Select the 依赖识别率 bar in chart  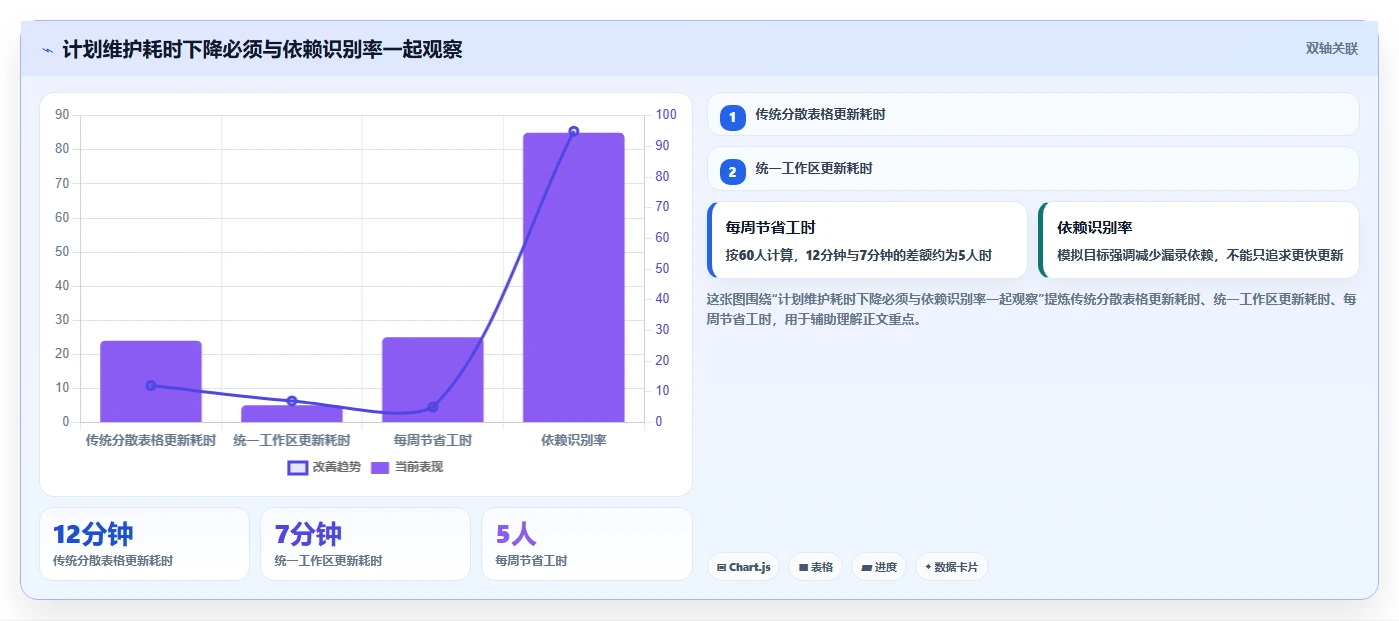tap(574, 277)
